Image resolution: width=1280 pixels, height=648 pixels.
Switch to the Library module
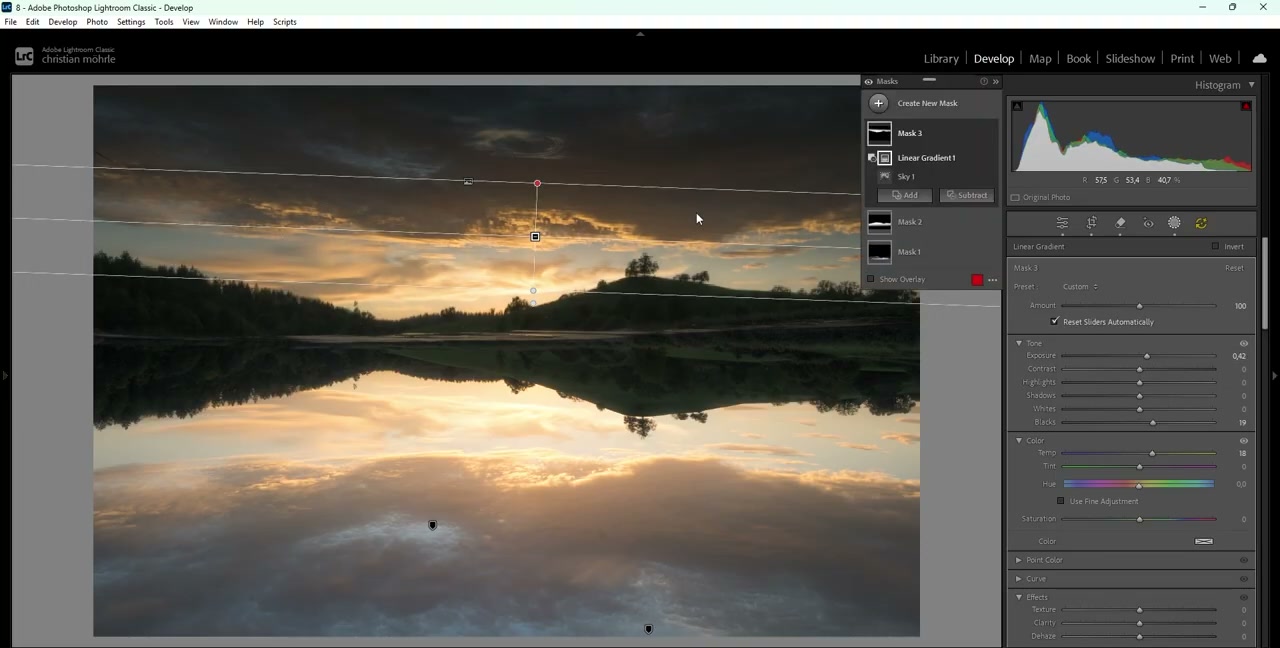(x=941, y=59)
